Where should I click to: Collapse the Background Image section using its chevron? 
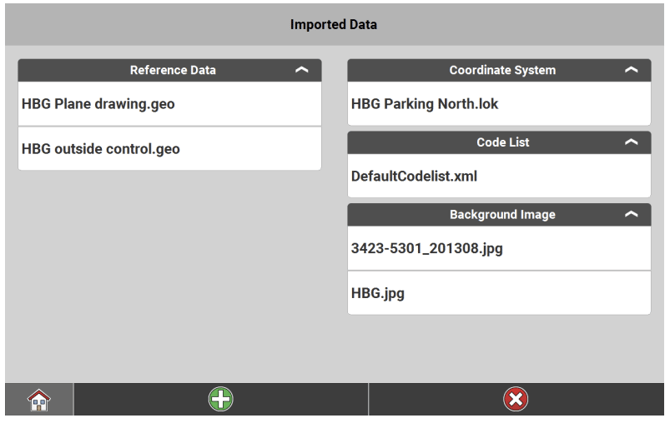[x=630, y=215]
